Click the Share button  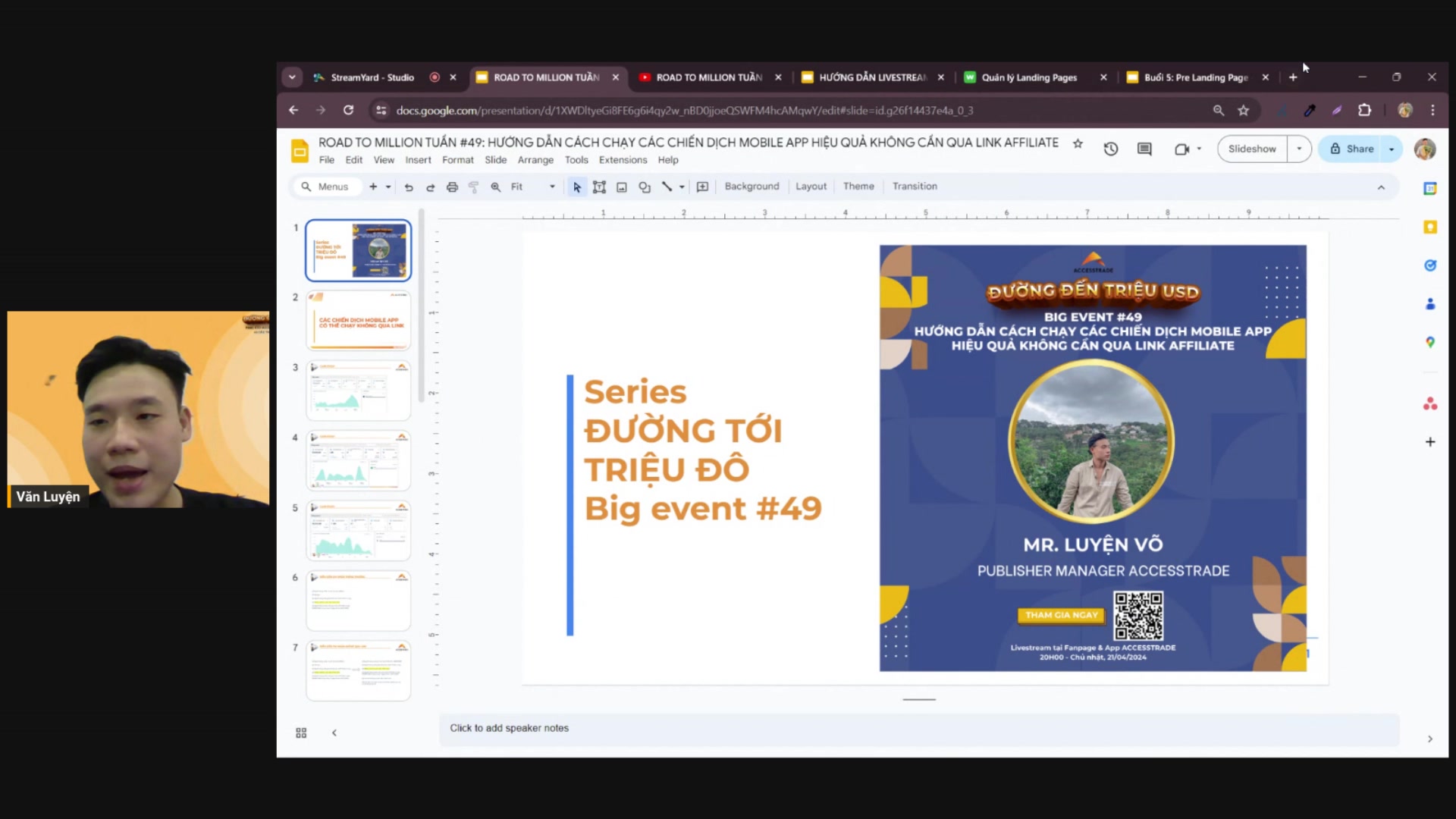tap(1352, 149)
